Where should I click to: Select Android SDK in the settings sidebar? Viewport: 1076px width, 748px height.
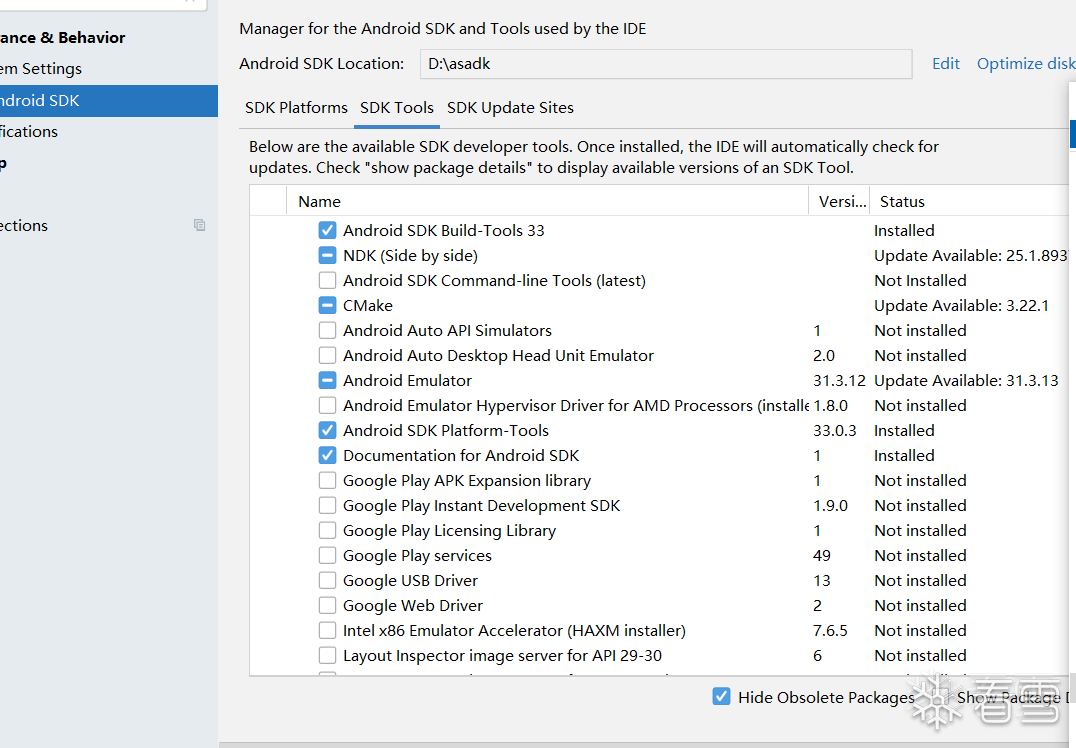(x=108, y=101)
